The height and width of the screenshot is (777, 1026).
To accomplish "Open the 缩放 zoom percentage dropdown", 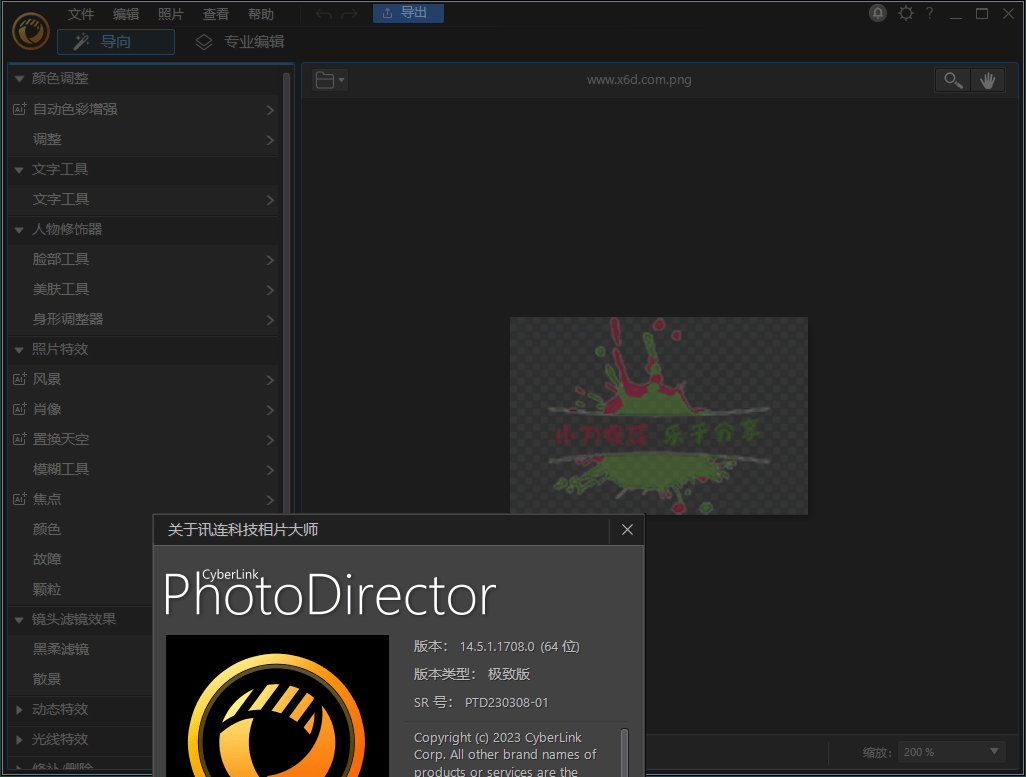I will point(950,751).
